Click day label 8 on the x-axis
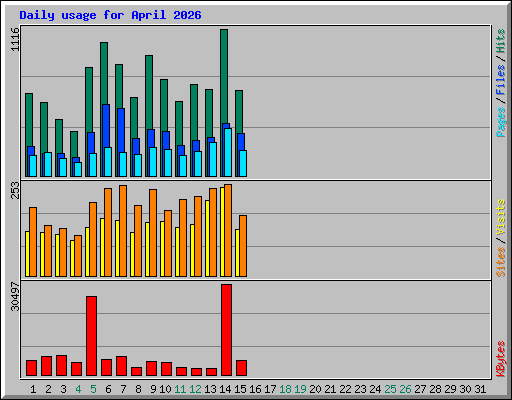Viewport: 512px width, 400px height. tap(138, 389)
